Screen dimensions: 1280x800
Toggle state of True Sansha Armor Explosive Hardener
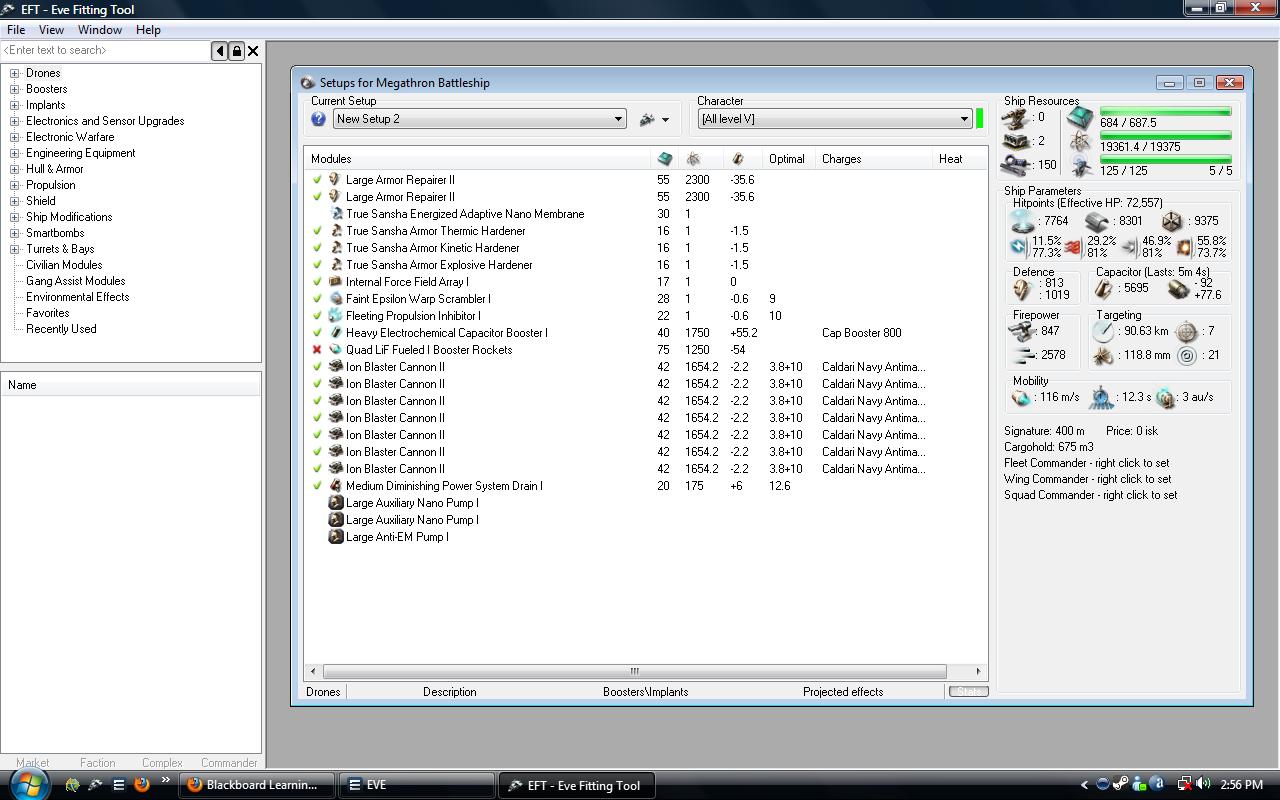tap(317, 265)
